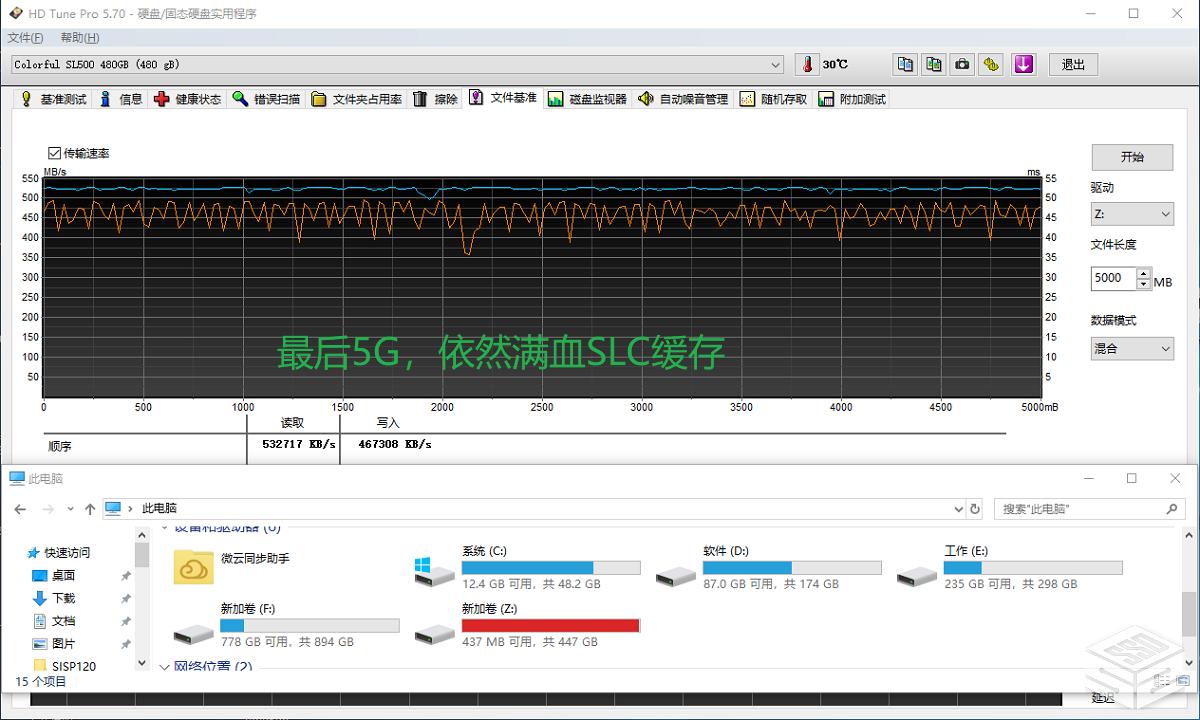The width and height of the screenshot is (1200, 720).
Task: Switch to the 健康状态 tab
Action: coord(188,98)
